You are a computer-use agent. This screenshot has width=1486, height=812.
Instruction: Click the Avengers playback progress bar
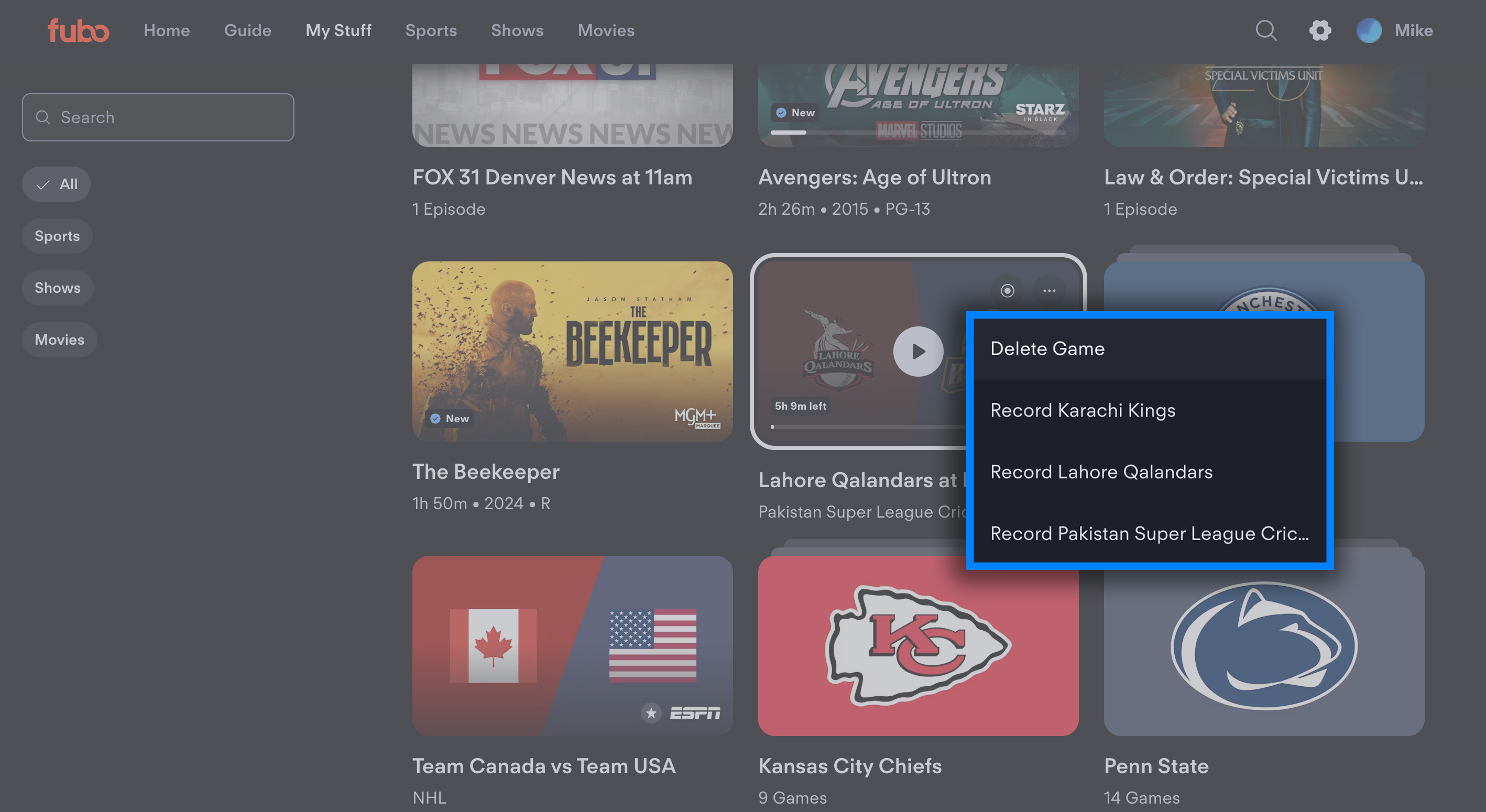[x=919, y=133]
